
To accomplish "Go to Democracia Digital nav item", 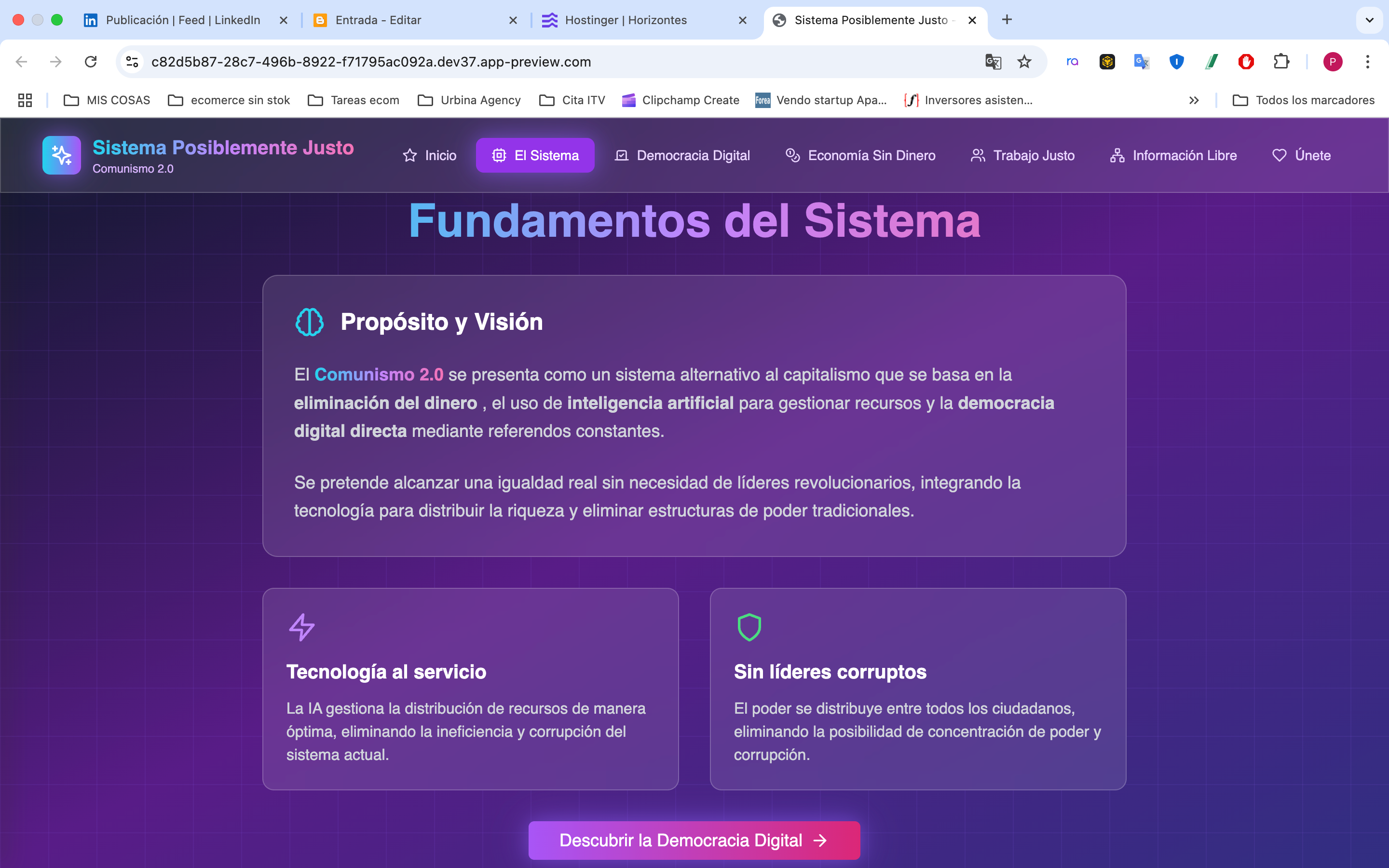I will tap(682, 156).
